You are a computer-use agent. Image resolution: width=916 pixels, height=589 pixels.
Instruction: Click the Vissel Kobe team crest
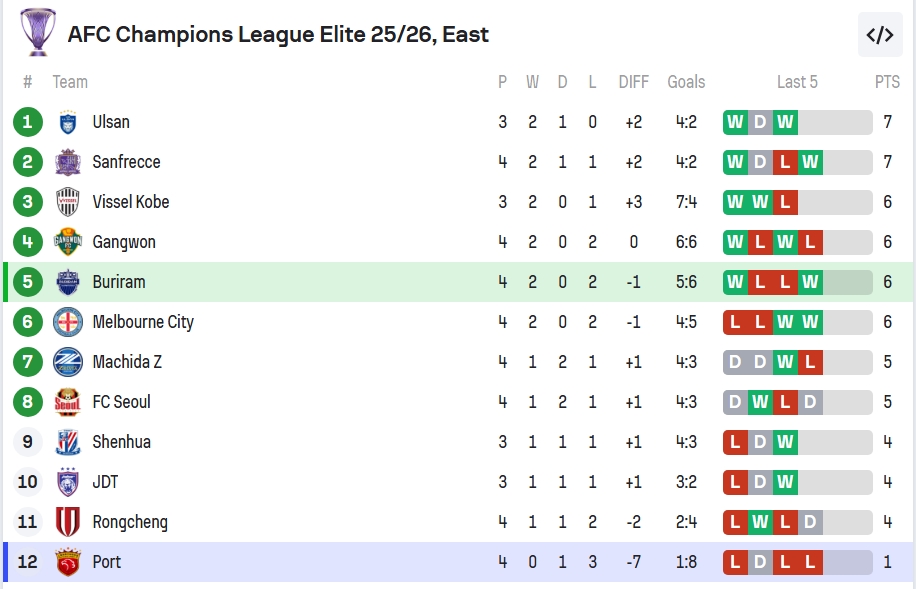[68, 202]
